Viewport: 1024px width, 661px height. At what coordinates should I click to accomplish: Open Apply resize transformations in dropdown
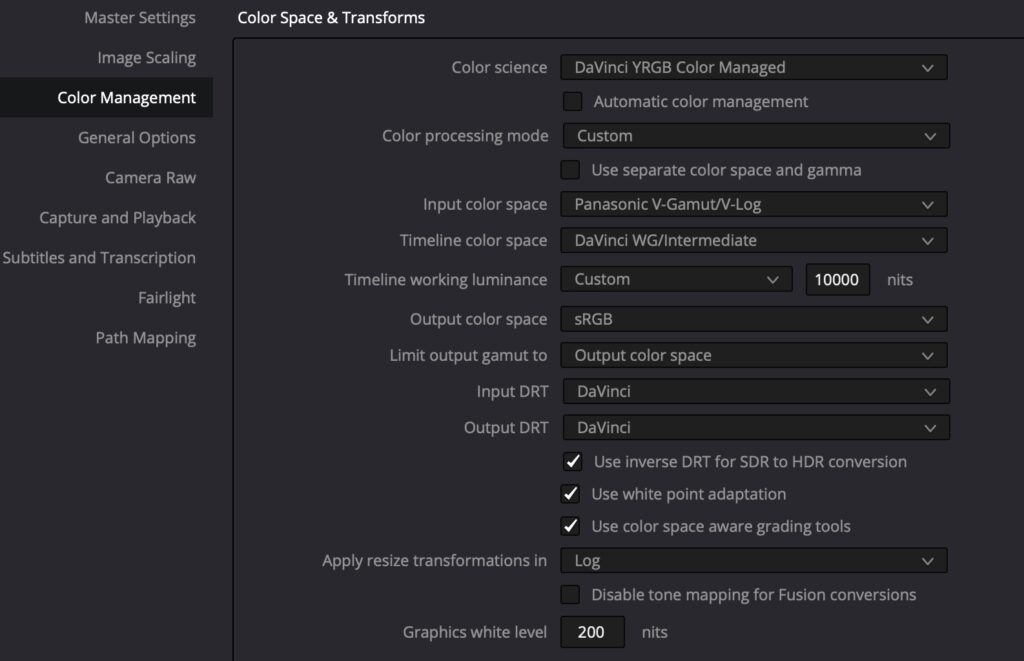tap(754, 560)
